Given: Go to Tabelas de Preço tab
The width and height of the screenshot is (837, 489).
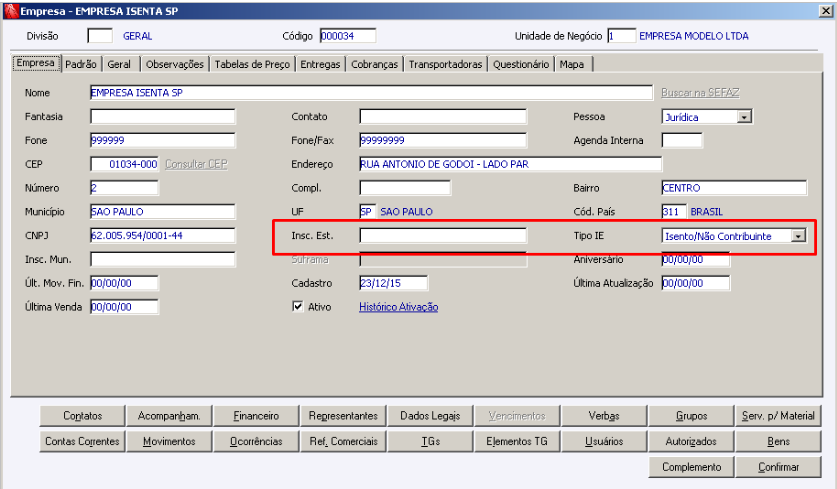Looking at the screenshot, I should point(252,64).
